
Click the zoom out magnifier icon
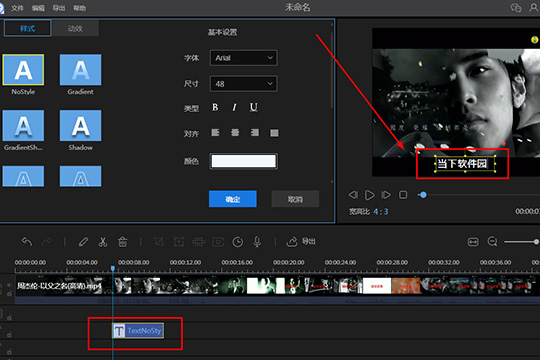pos(492,242)
